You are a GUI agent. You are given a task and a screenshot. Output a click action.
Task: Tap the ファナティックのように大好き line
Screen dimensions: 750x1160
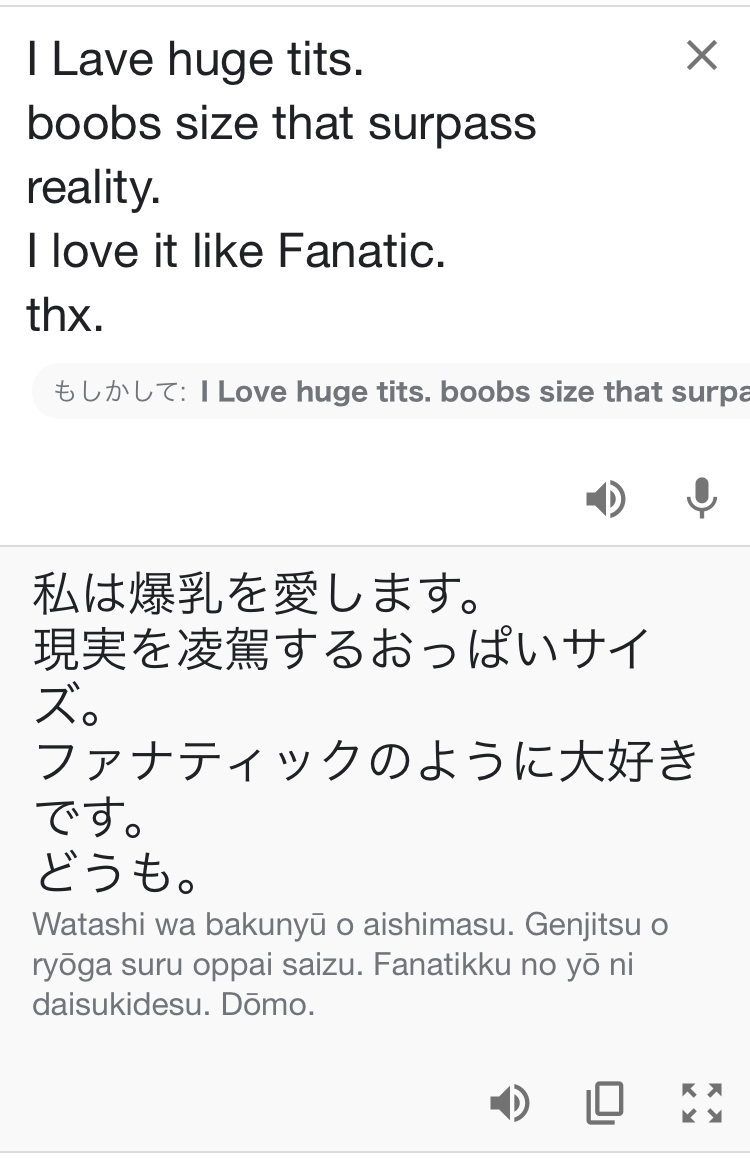tap(366, 762)
